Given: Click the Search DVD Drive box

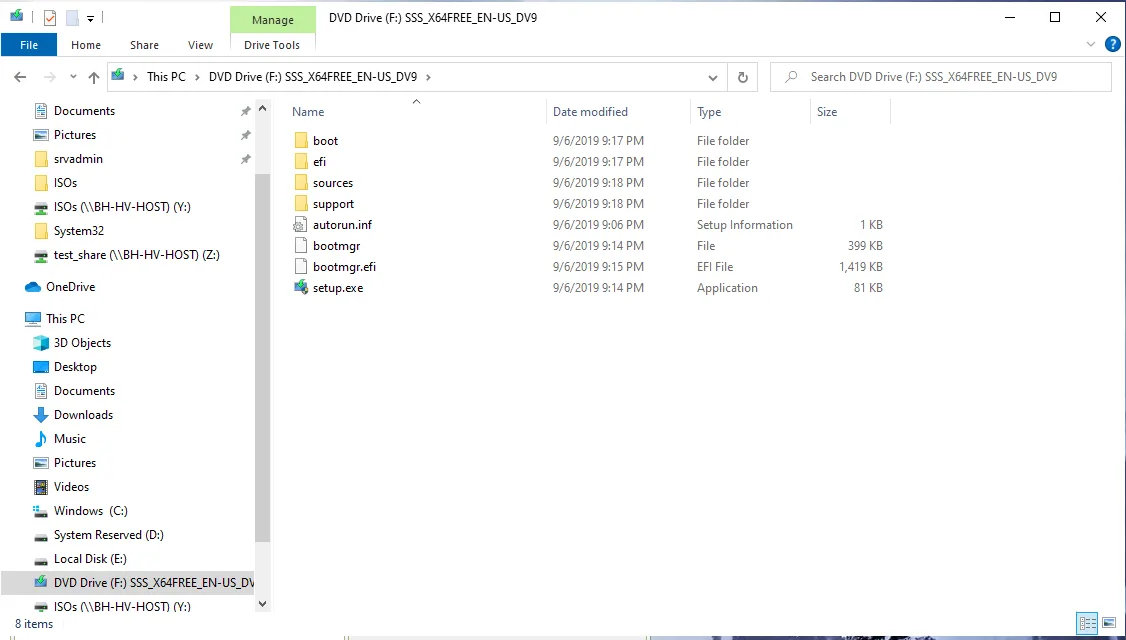Looking at the screenshot, I should pos(941,77).
